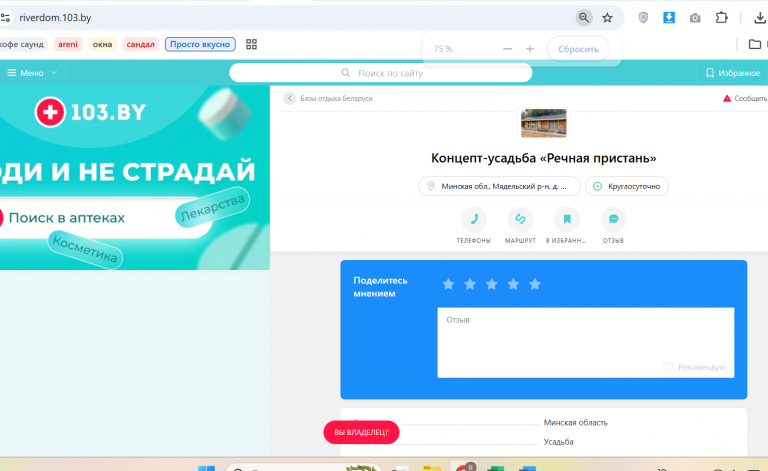Click the ОТЗЫВ speech bubble icon
The image size is (768, 471).
[613, 219]
